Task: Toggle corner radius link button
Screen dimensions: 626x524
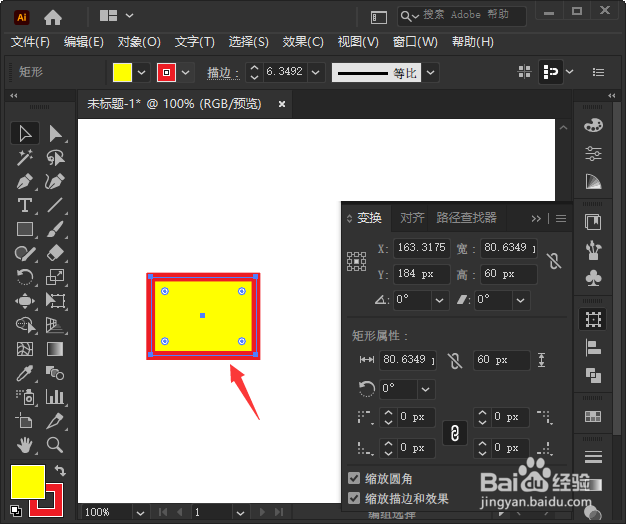Action: click(455, 433)
